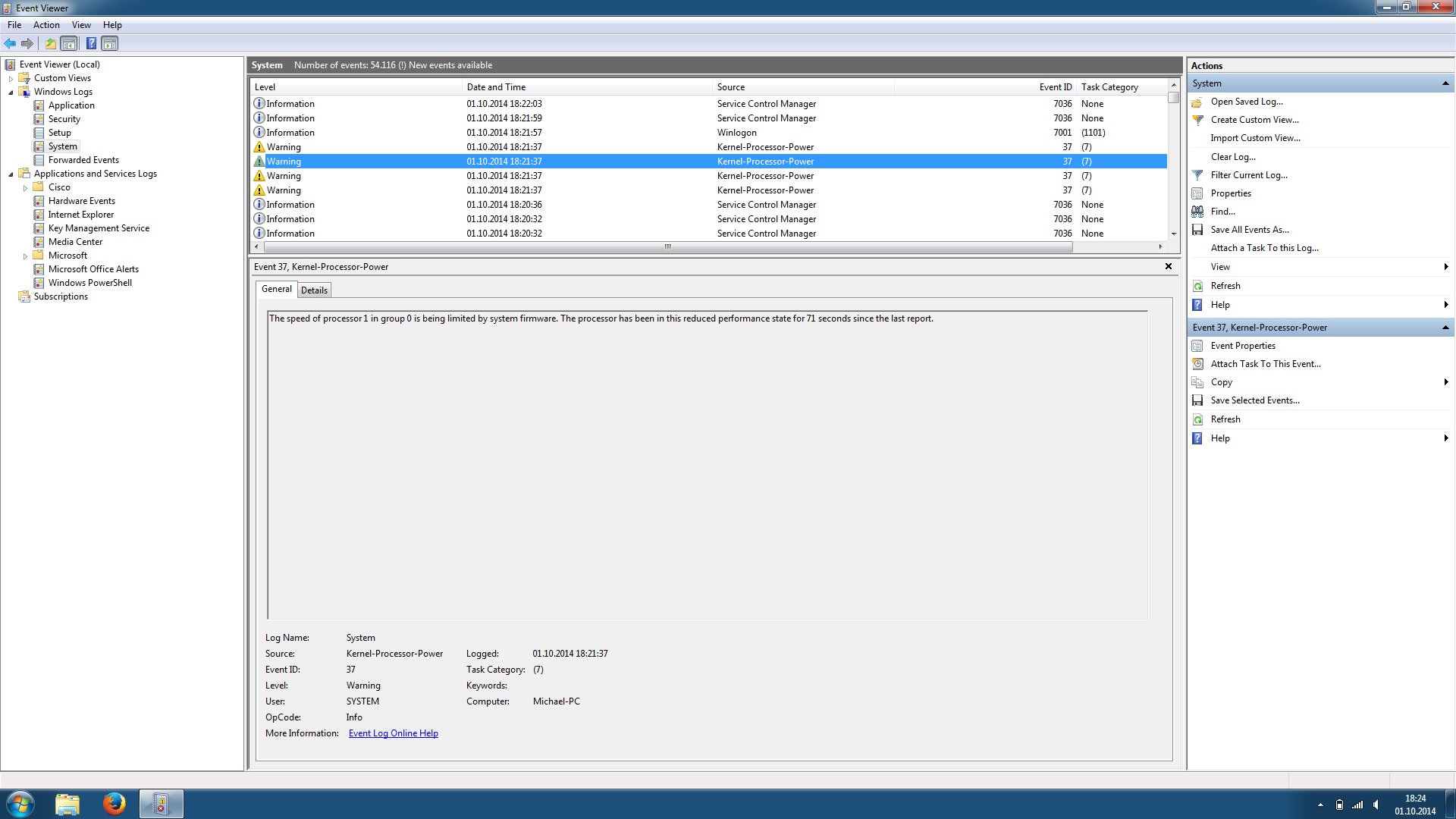This screenshot has height=819, width=1456.
Task: Click the Filter Current Log funnel icon
Action: point(1197,175)
